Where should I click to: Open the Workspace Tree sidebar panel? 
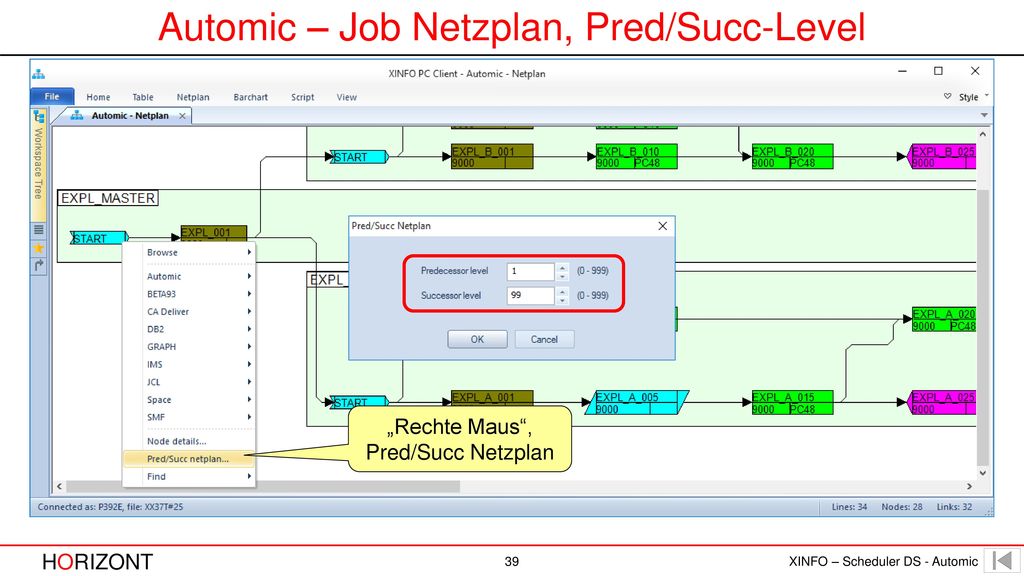39,164
